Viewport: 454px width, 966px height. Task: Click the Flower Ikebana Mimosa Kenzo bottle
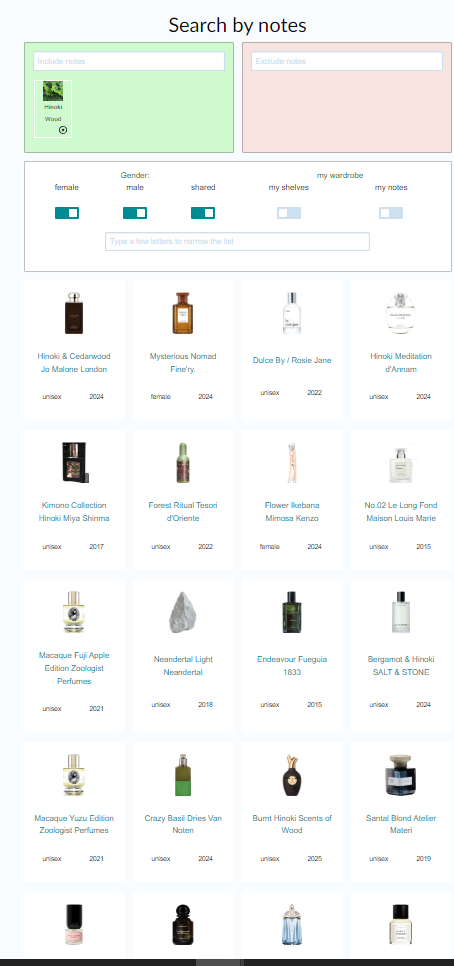tap(292, 463)
